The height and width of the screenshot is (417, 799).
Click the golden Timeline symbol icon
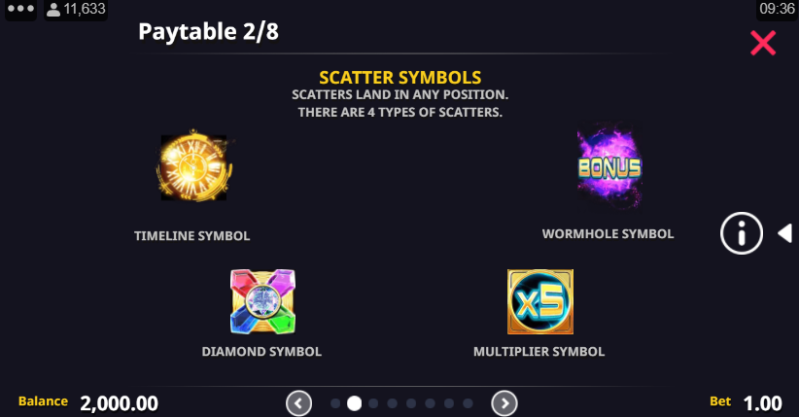[194, 167]
